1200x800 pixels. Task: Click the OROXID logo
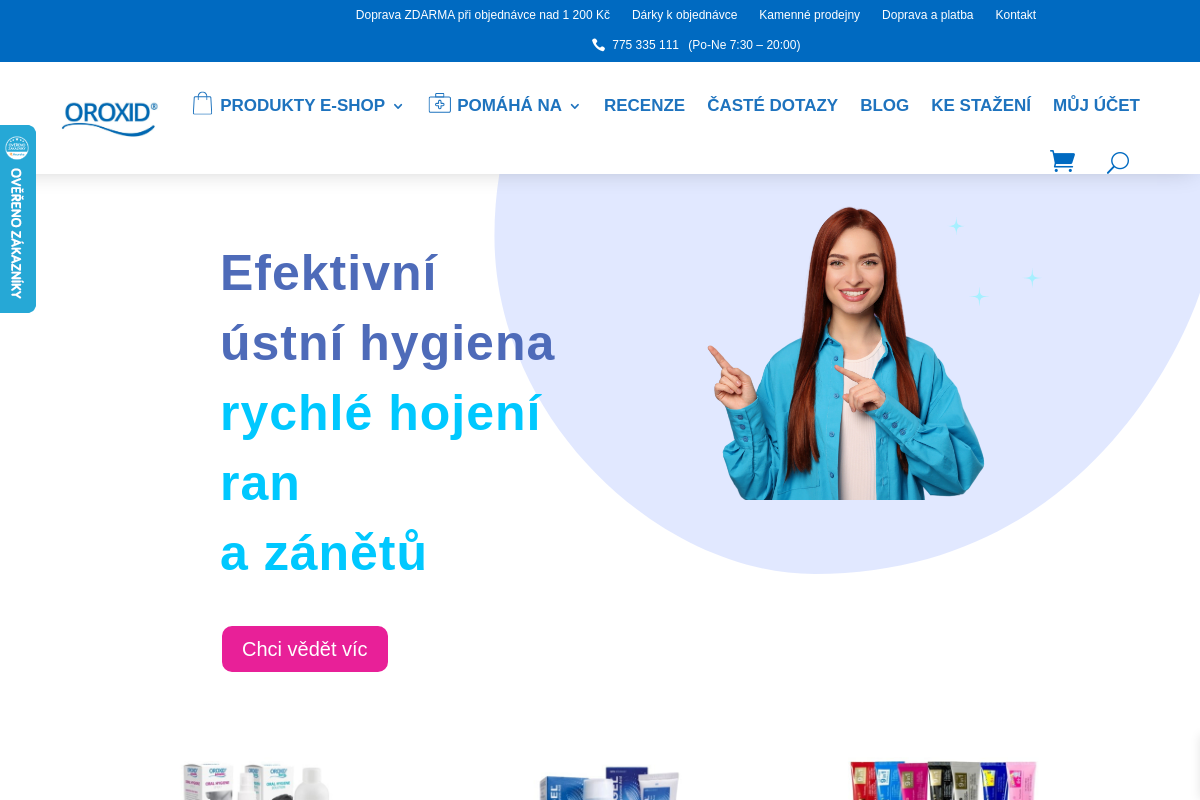109,116
